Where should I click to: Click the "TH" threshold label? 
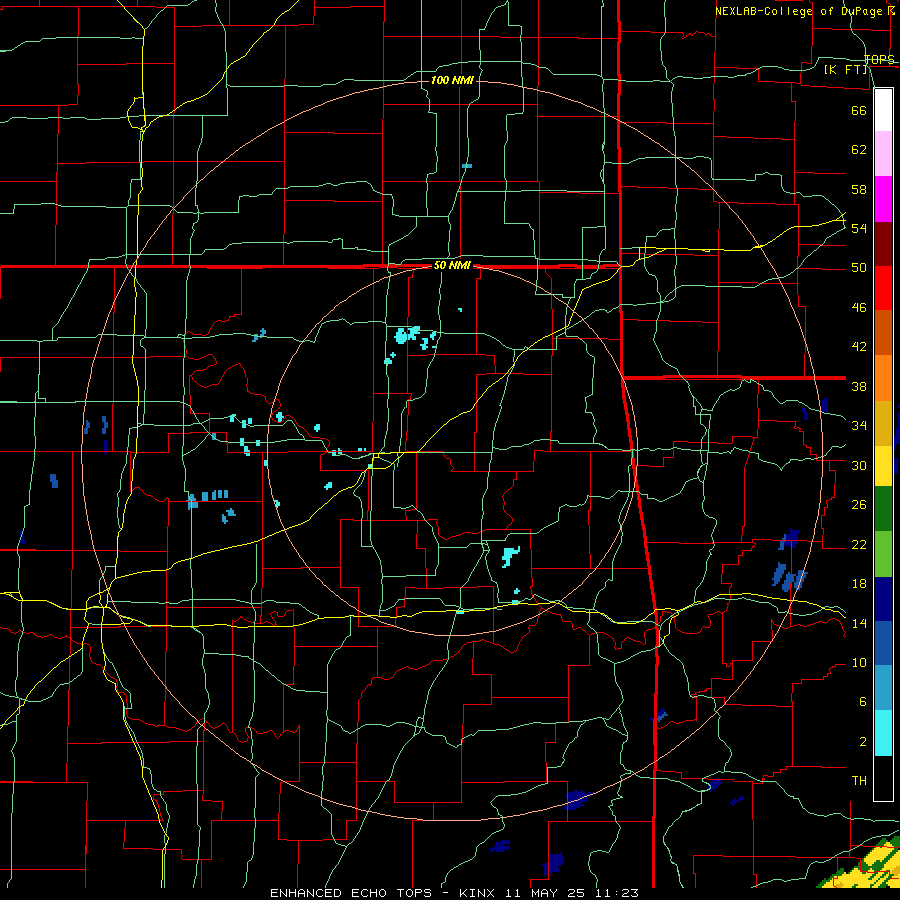859,781
